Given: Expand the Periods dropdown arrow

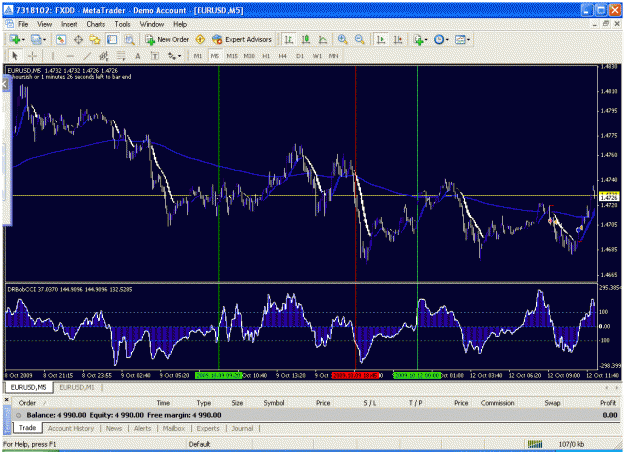Looking at the screenshot, I should pyautogui.click(x=447, y=39).
